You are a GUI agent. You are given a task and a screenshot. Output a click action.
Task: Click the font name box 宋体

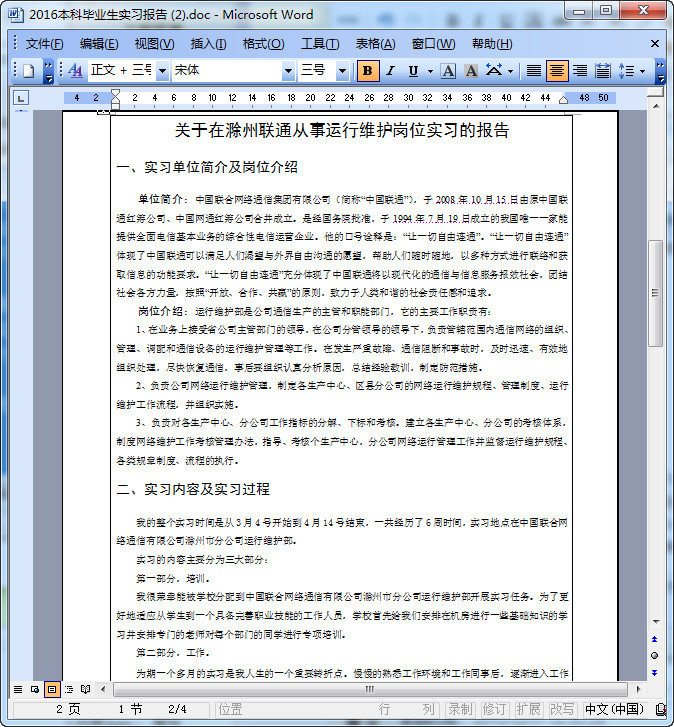[227, 71]
